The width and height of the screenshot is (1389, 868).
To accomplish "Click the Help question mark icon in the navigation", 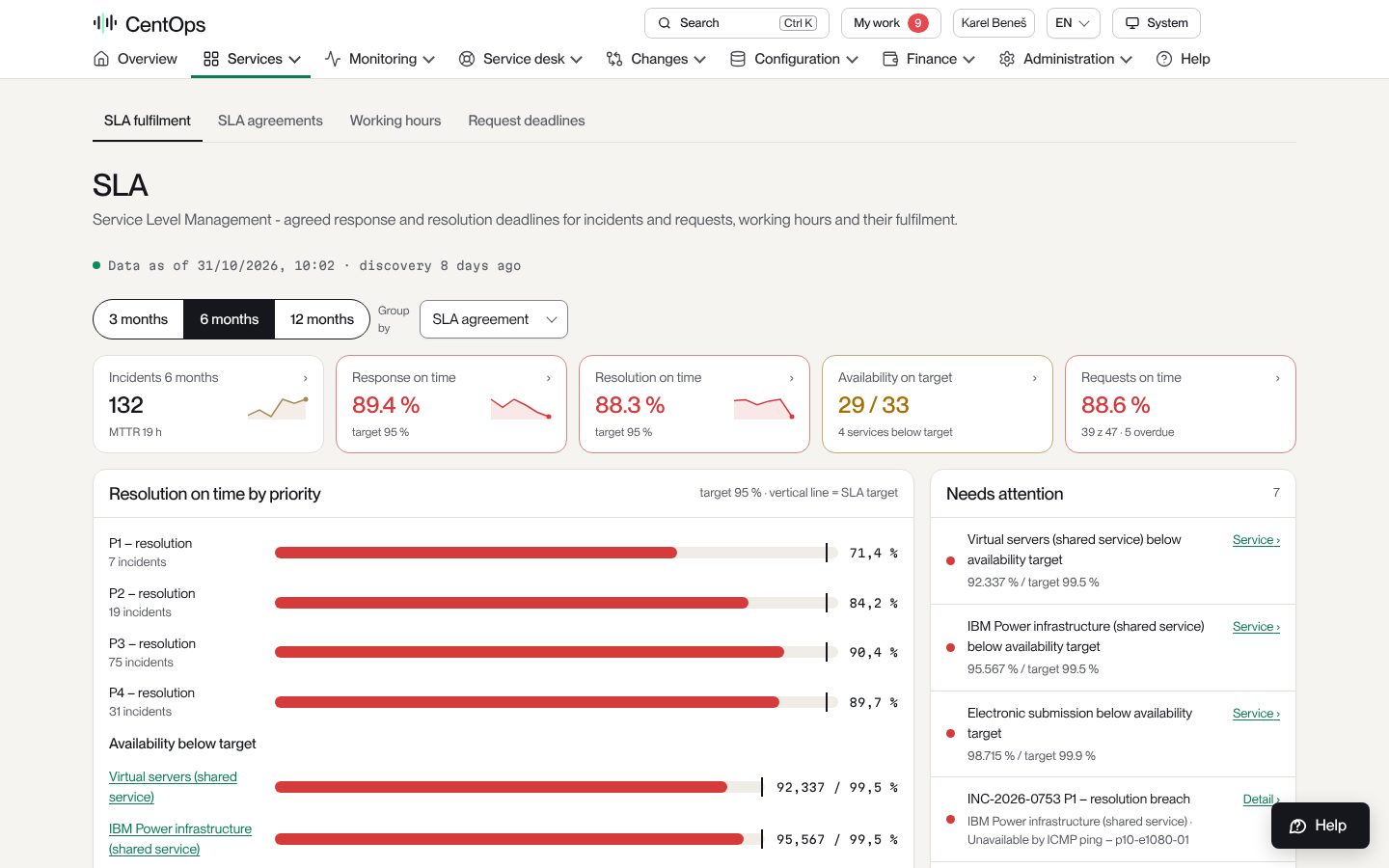I will point(1164,59).
